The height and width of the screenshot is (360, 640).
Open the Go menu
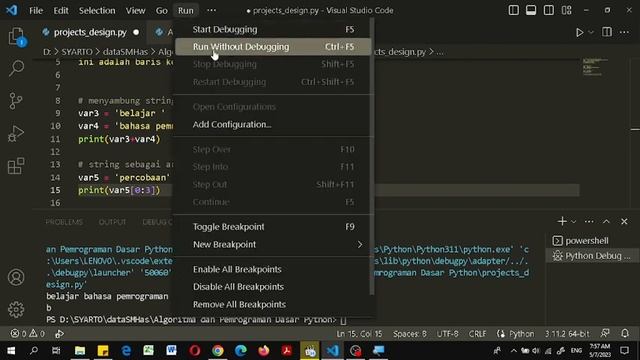162,11
